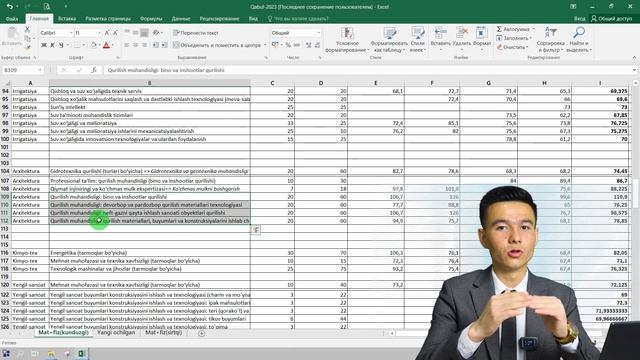
Task: Click the Excel icon in the taskbar
Action: tap(81, 354)
